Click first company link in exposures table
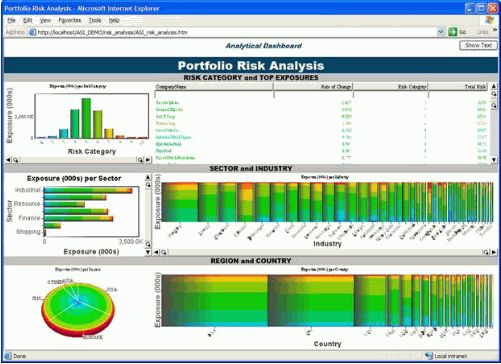 click(x=167, y=103)
